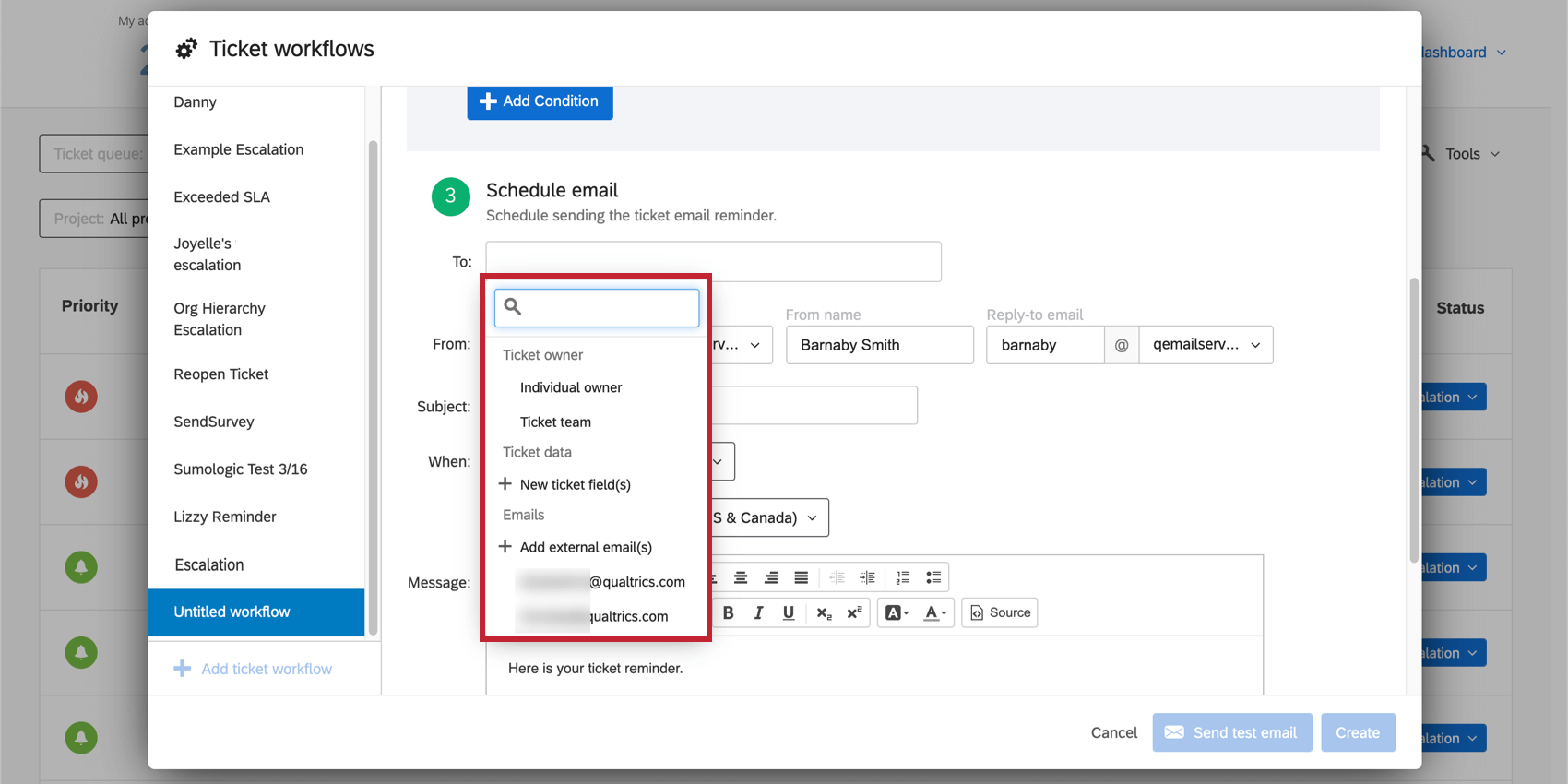This screenshot has height=784, width=1568.
Task: Justify the message text
Action: 802,577
